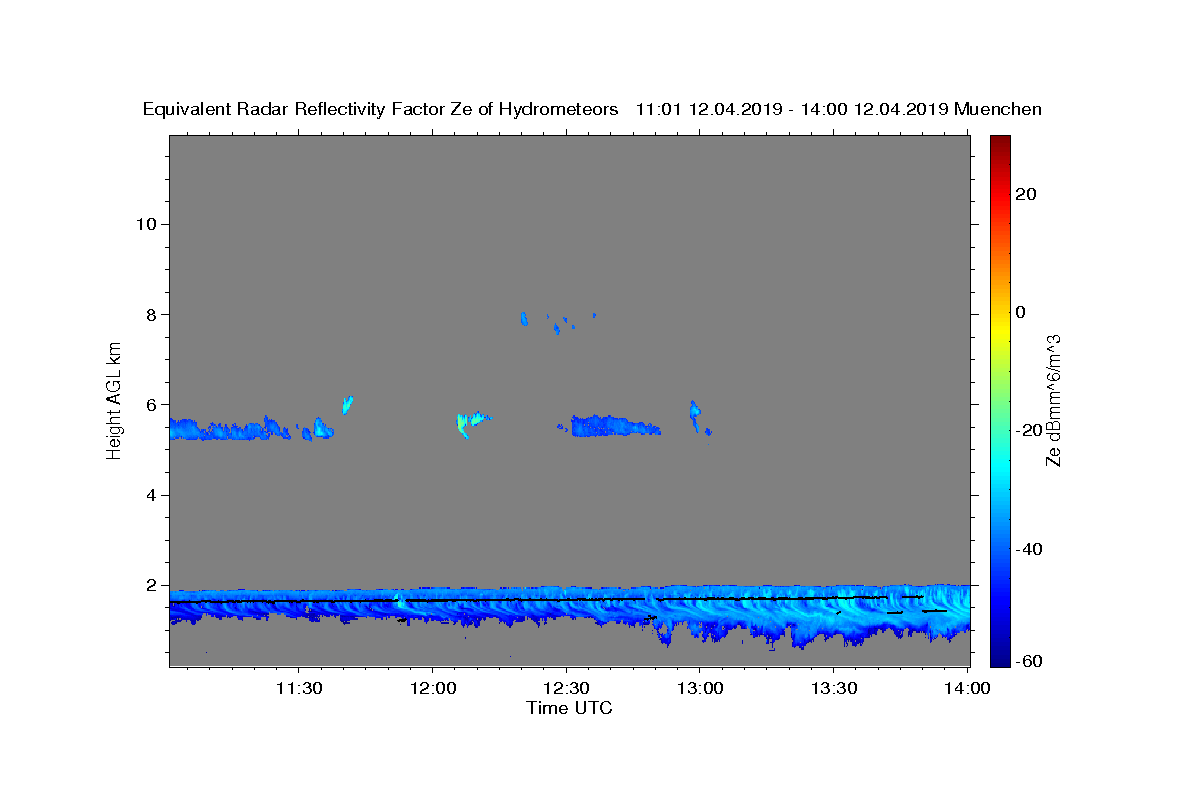Click the date range text "11:01 12.04.2019 - 14:00 12.04.2019"
Image resolution: width=1200 pixels, height=800 pixels.
point(792,109)
